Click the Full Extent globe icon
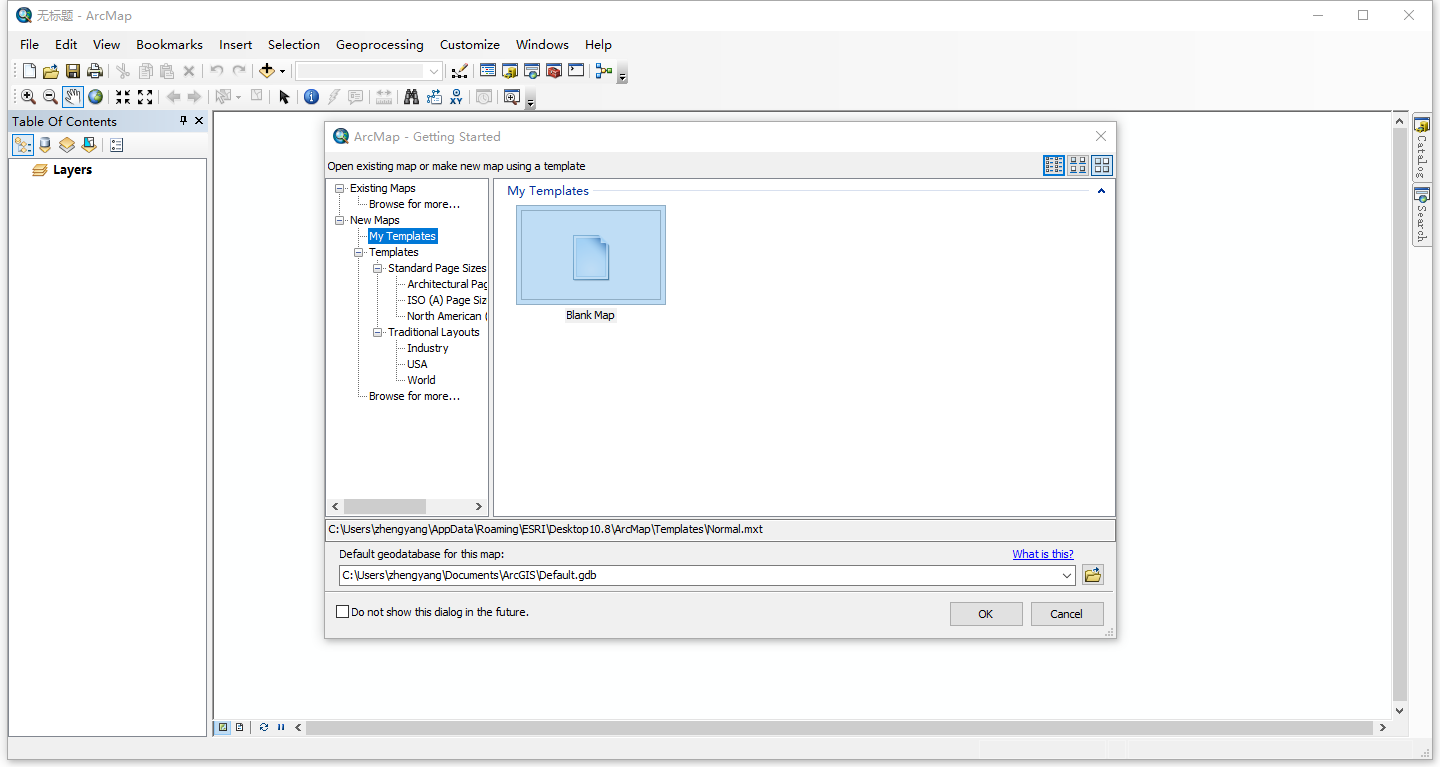 click(95, 97)
